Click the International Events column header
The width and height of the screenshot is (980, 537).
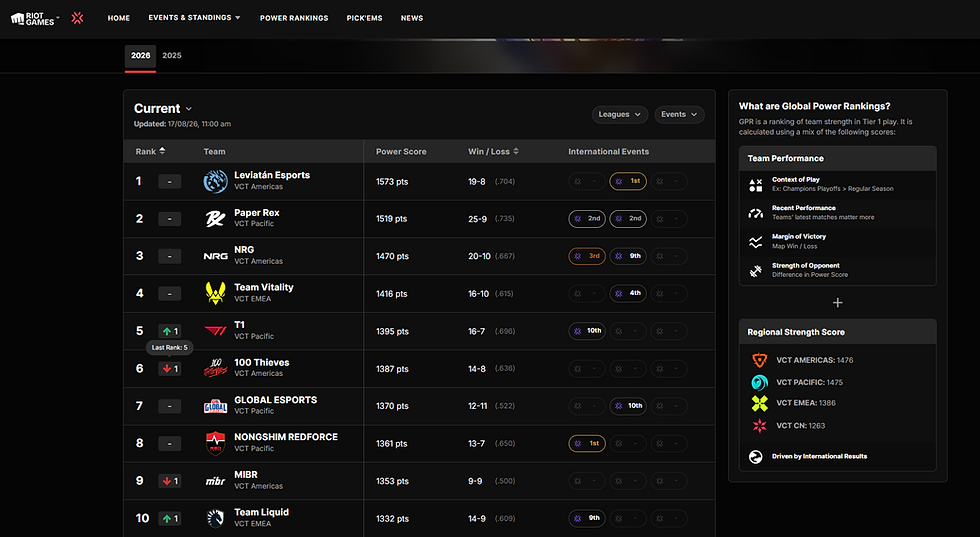[609, 151]
